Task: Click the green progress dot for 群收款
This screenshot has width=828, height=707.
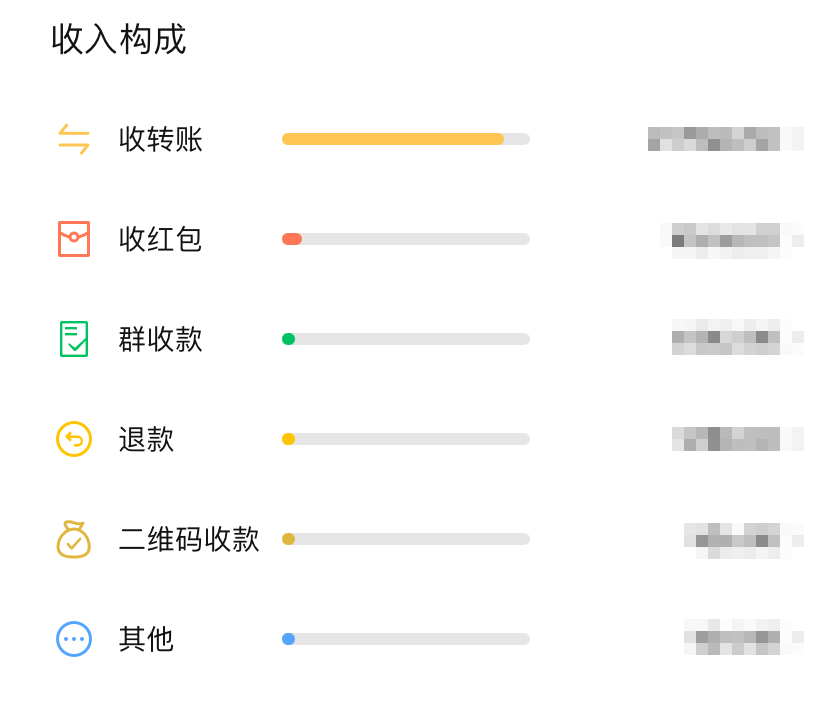Action: coord(289,339)
